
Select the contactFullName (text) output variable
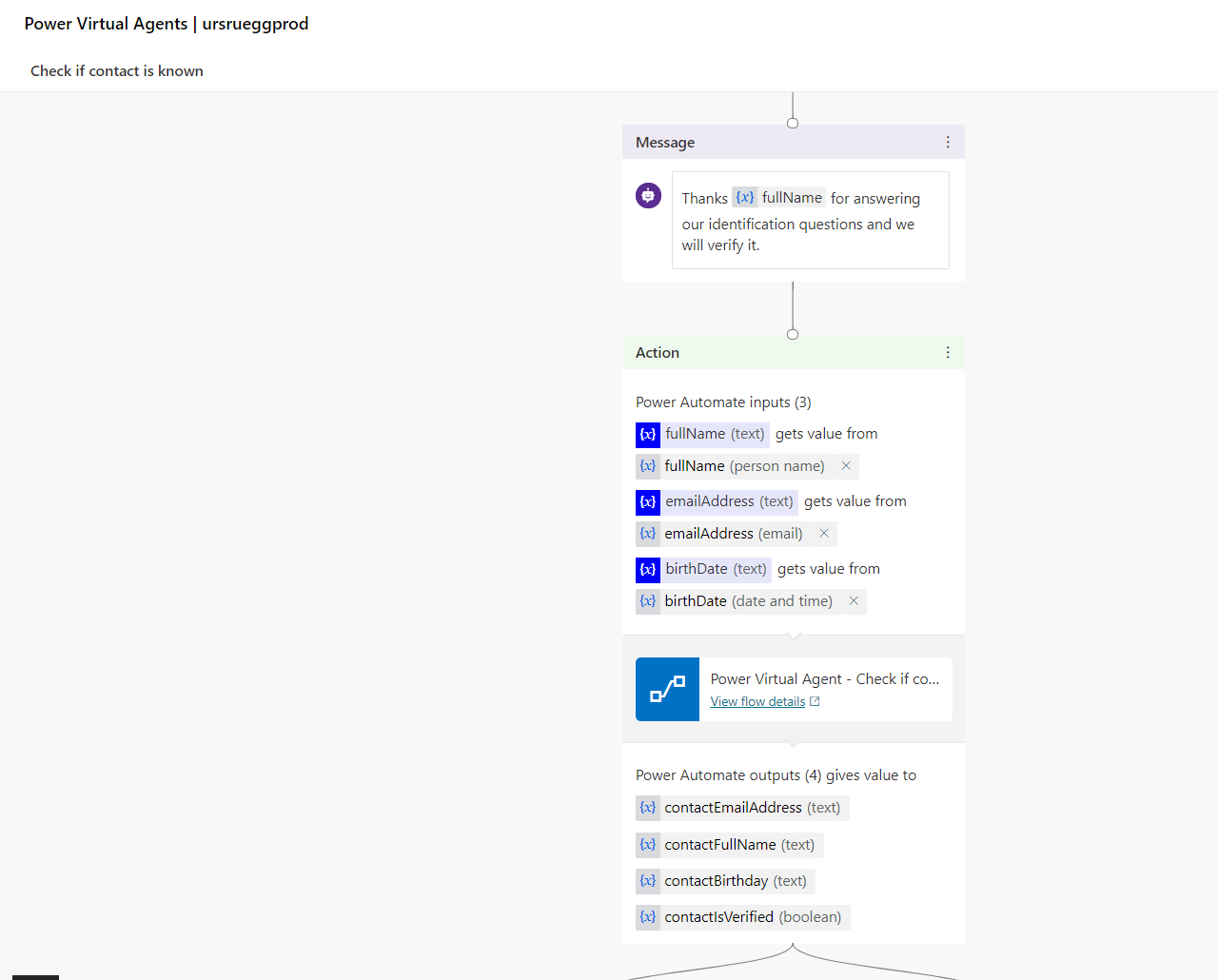pyautogui.click(x=730, y=845)
